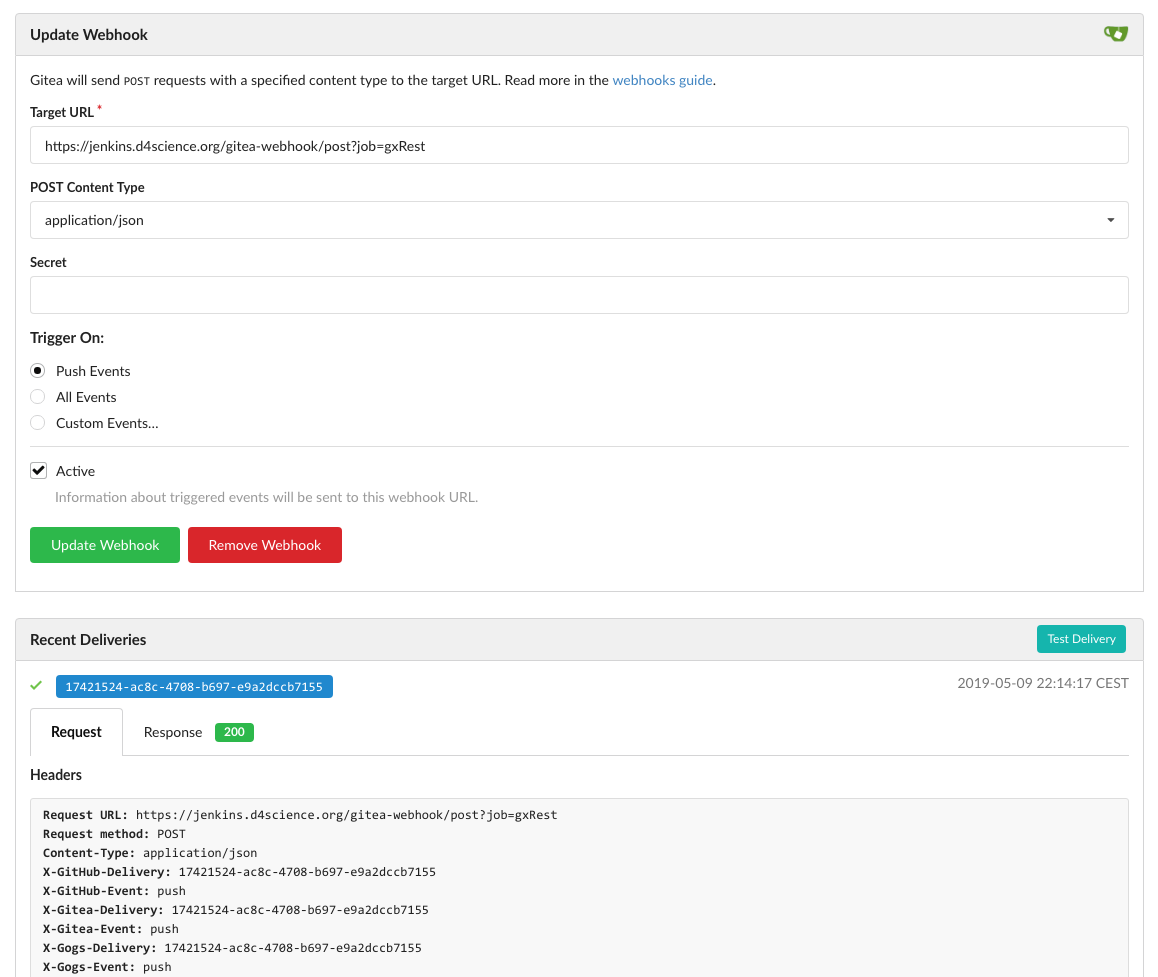
Task: Click the Content-Type: application/json header line
Action: 150,853
